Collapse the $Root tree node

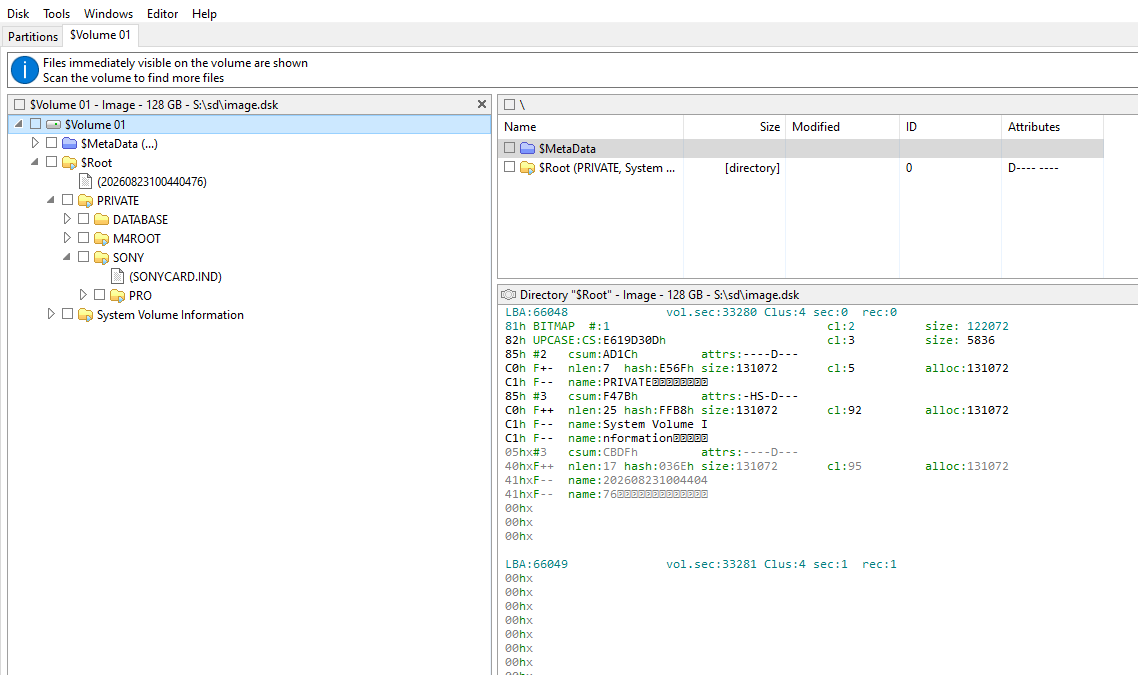coord(35,162)
